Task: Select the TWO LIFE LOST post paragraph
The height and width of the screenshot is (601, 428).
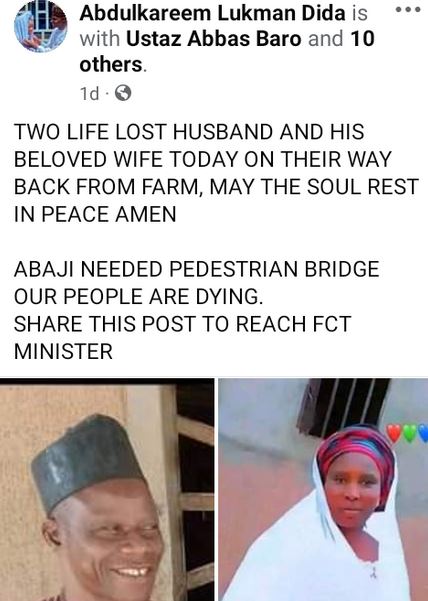Action: coord(216,173)
